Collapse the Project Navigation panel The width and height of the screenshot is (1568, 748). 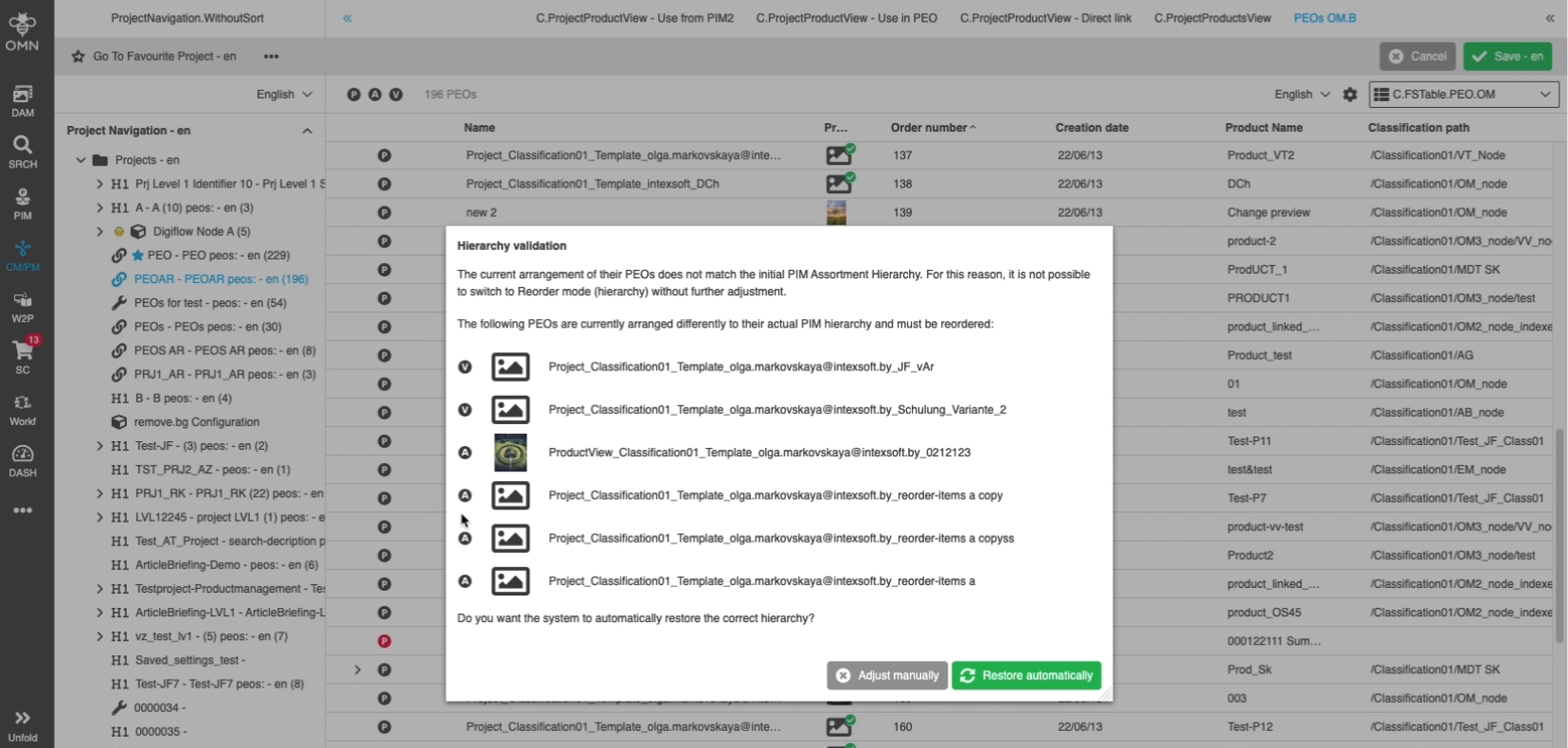(307, 131)
